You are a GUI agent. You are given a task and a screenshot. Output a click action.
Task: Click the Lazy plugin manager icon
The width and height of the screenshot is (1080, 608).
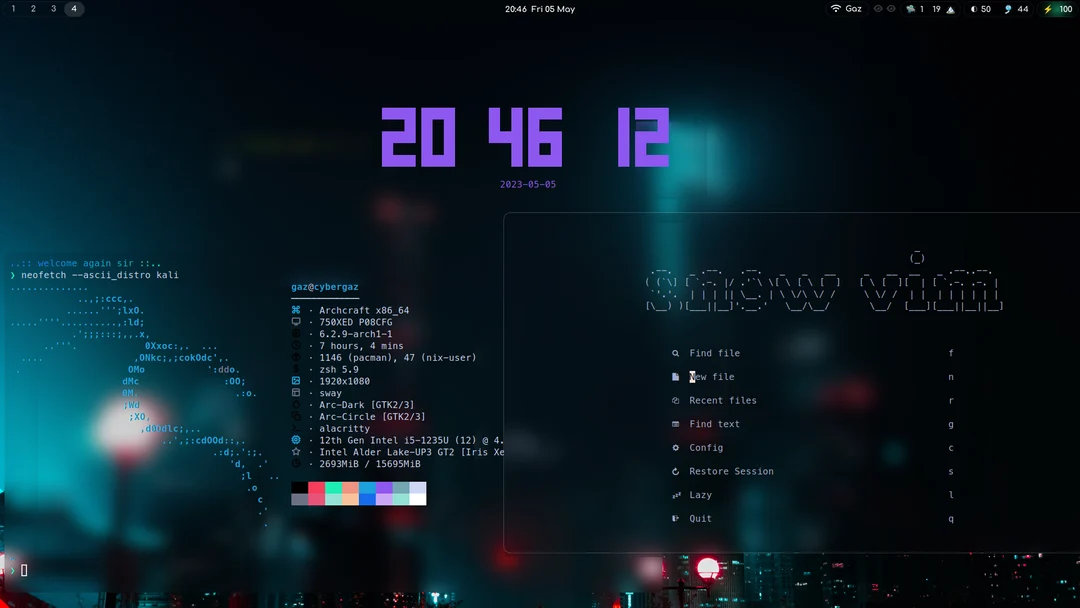678,495
